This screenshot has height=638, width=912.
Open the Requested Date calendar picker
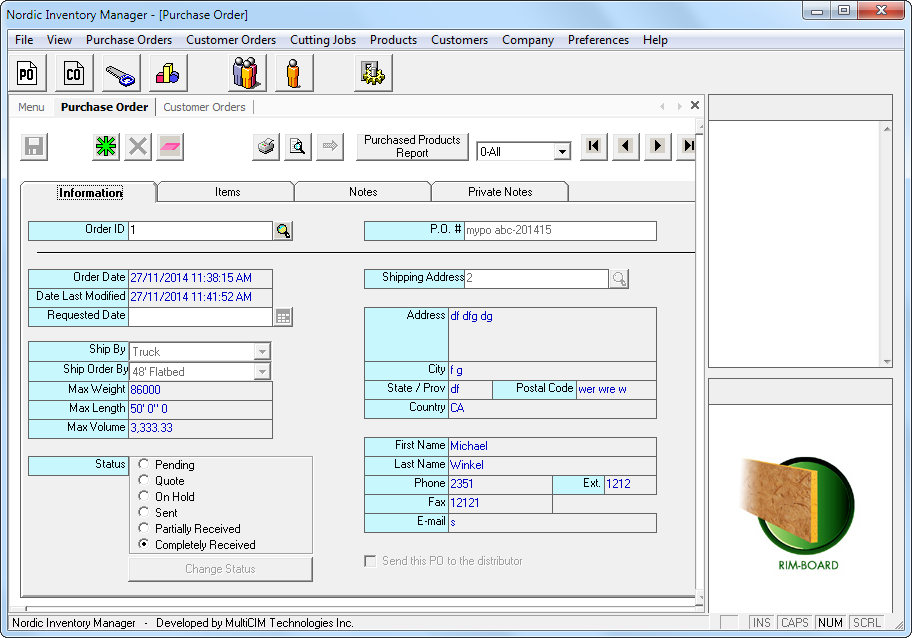coord(283,316)
